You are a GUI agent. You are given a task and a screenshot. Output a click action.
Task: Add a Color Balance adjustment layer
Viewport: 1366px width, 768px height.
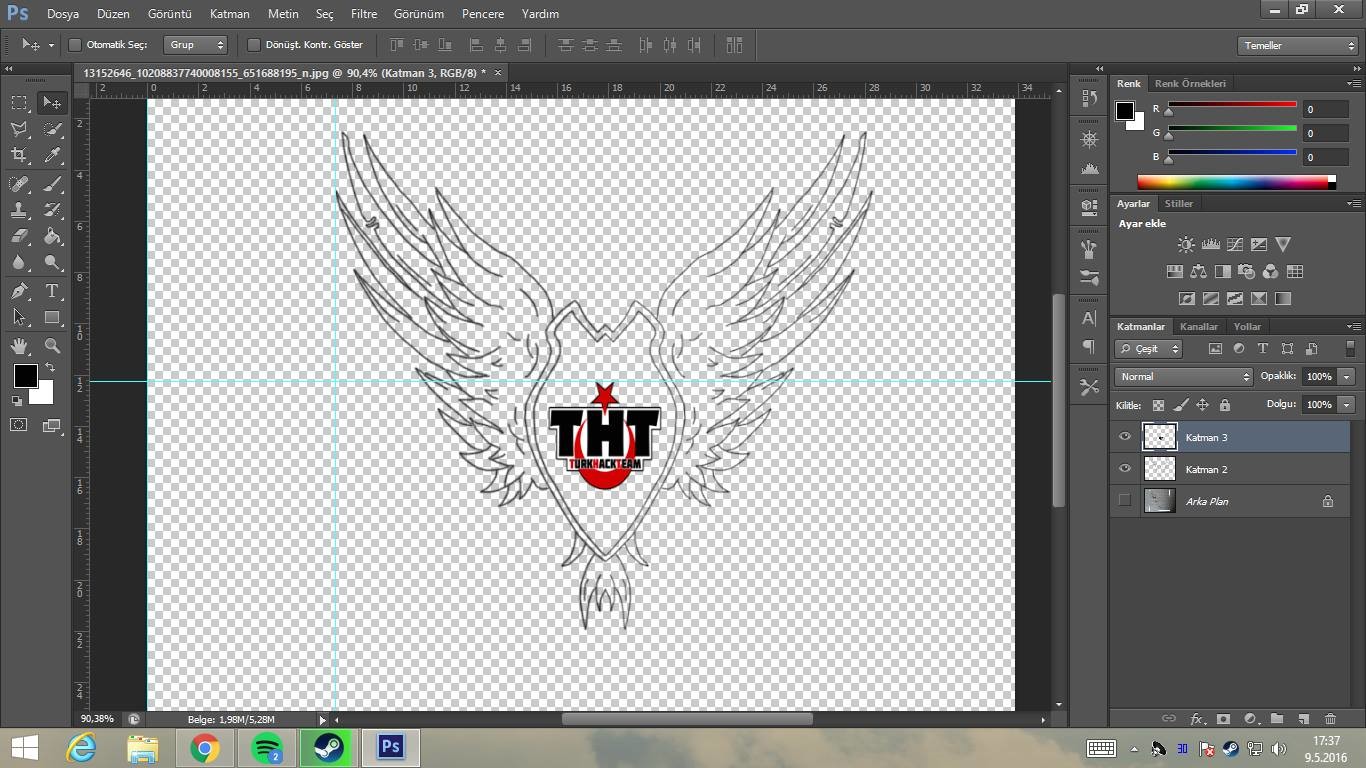1198,271
